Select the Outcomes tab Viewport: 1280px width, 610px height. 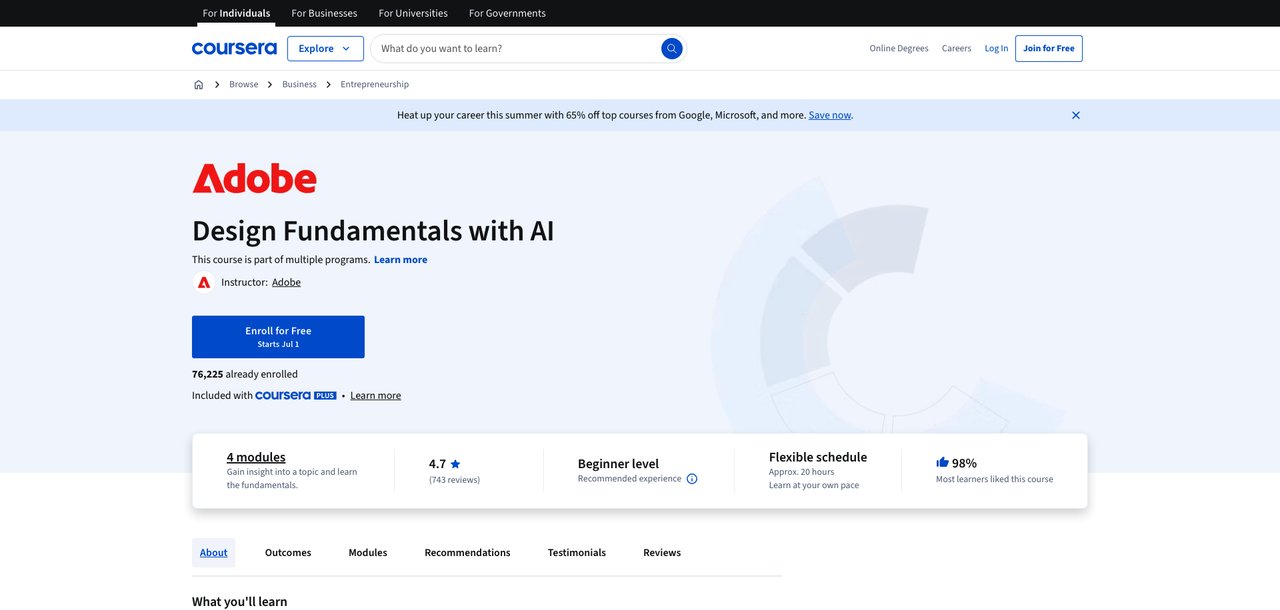288,553
